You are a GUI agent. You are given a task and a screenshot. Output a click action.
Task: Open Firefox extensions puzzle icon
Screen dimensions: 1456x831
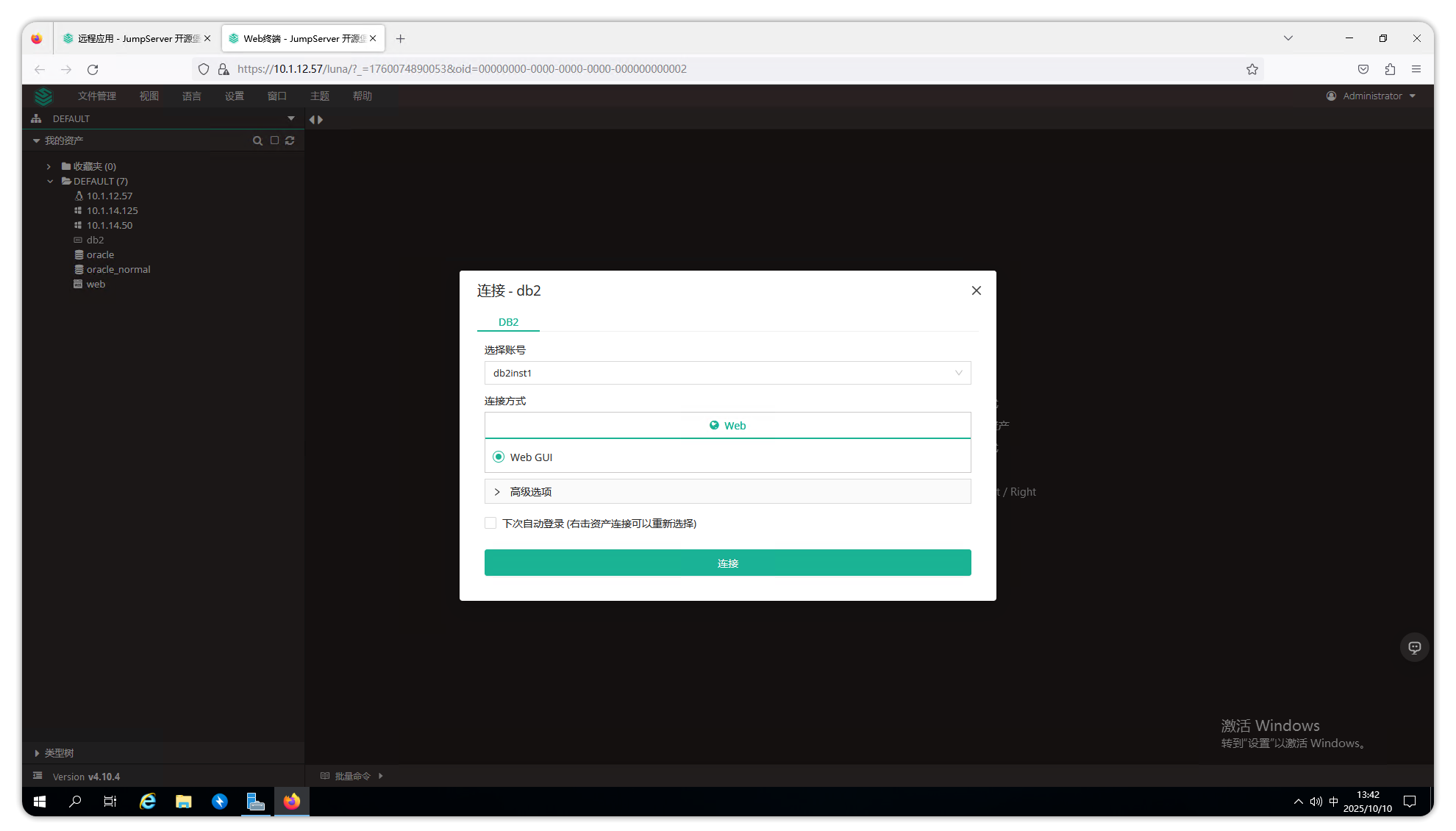[1389, 69]
